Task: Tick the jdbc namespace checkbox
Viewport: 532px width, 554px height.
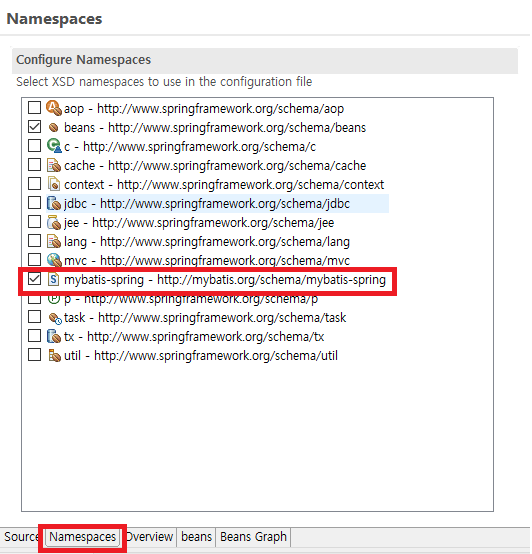Action: tap(34, 203)
